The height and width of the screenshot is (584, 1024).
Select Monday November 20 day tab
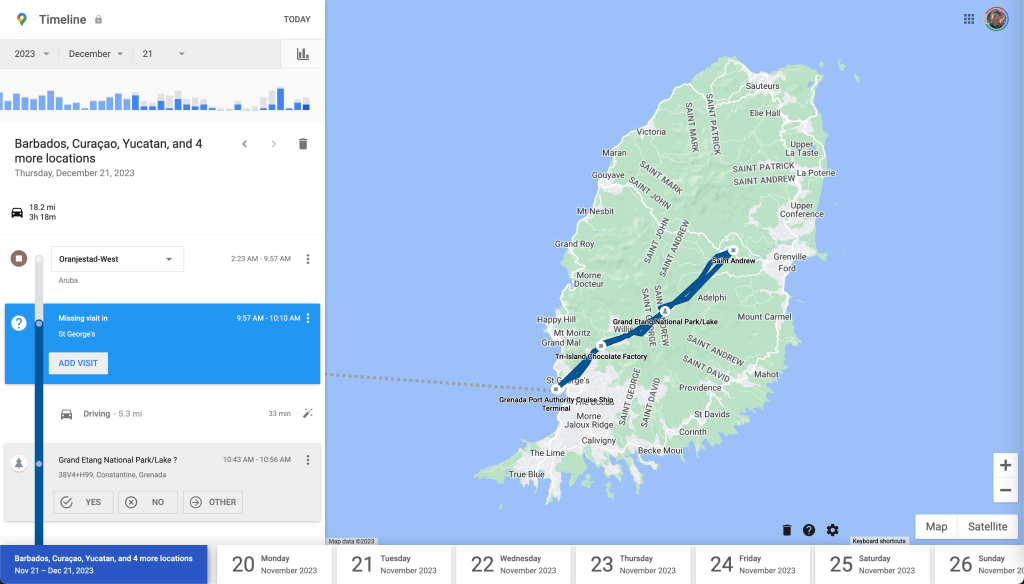(x=275, y=564)
